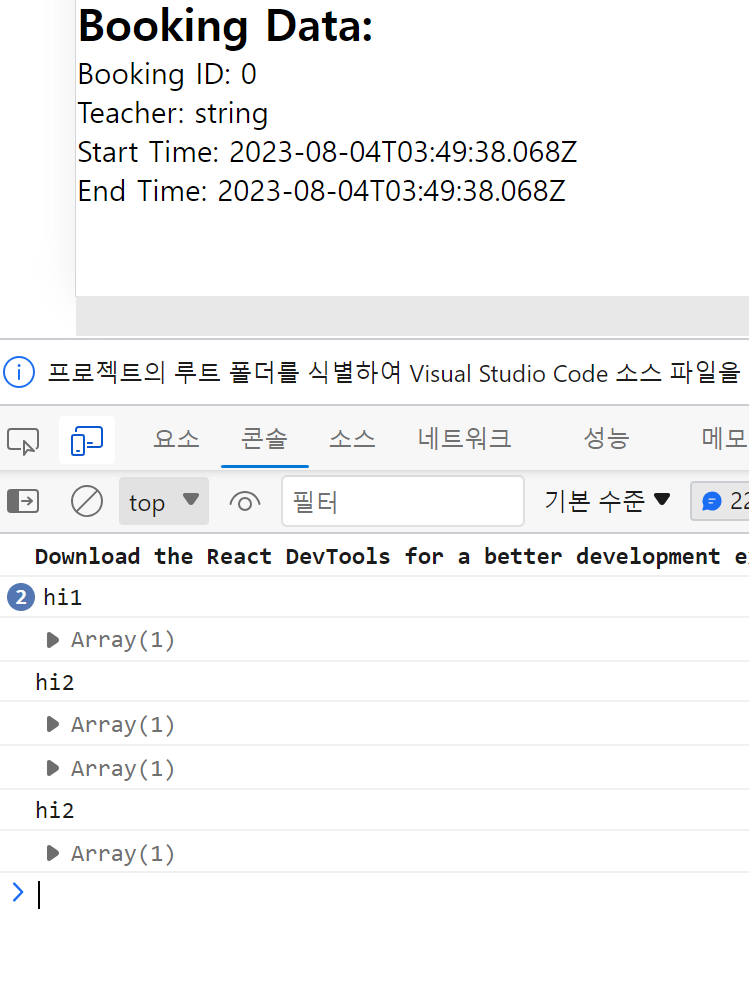Click the second hi2 log message
The height and width of the screenshot is (992, 749).
coord(55,810)
